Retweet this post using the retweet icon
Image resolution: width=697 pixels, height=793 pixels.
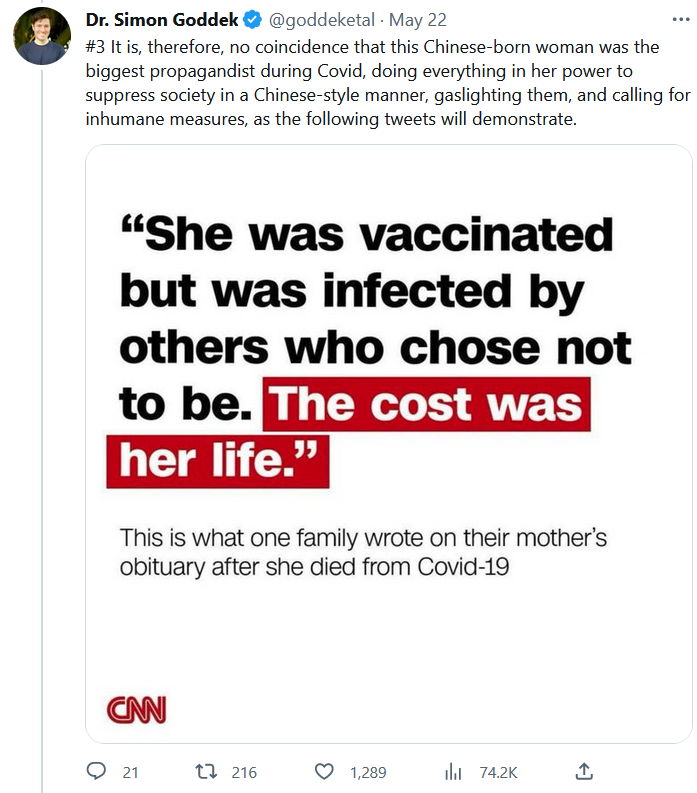click(x=206, y=772)
